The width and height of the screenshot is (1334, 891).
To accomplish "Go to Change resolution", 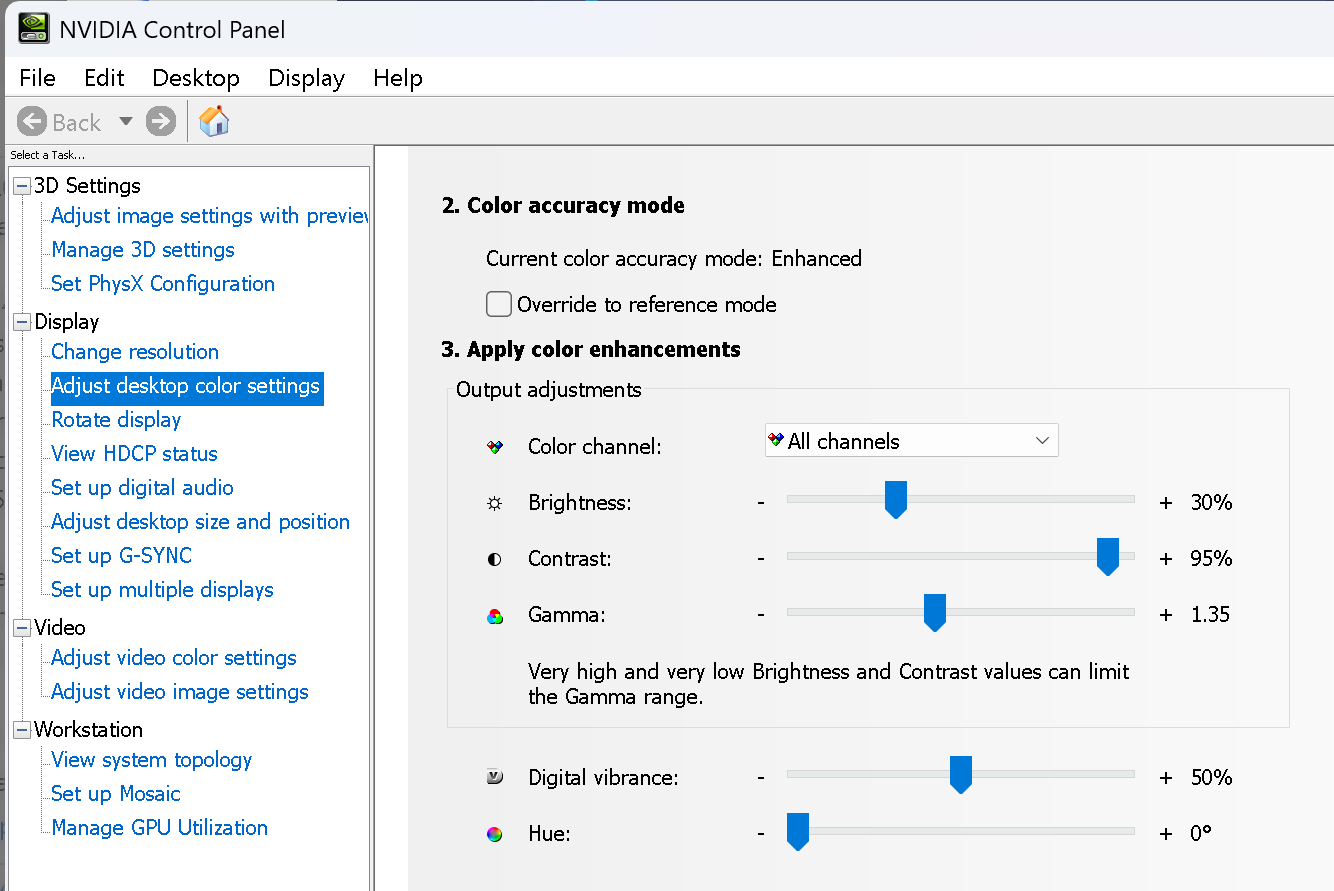I will click(x=135, y=352).
